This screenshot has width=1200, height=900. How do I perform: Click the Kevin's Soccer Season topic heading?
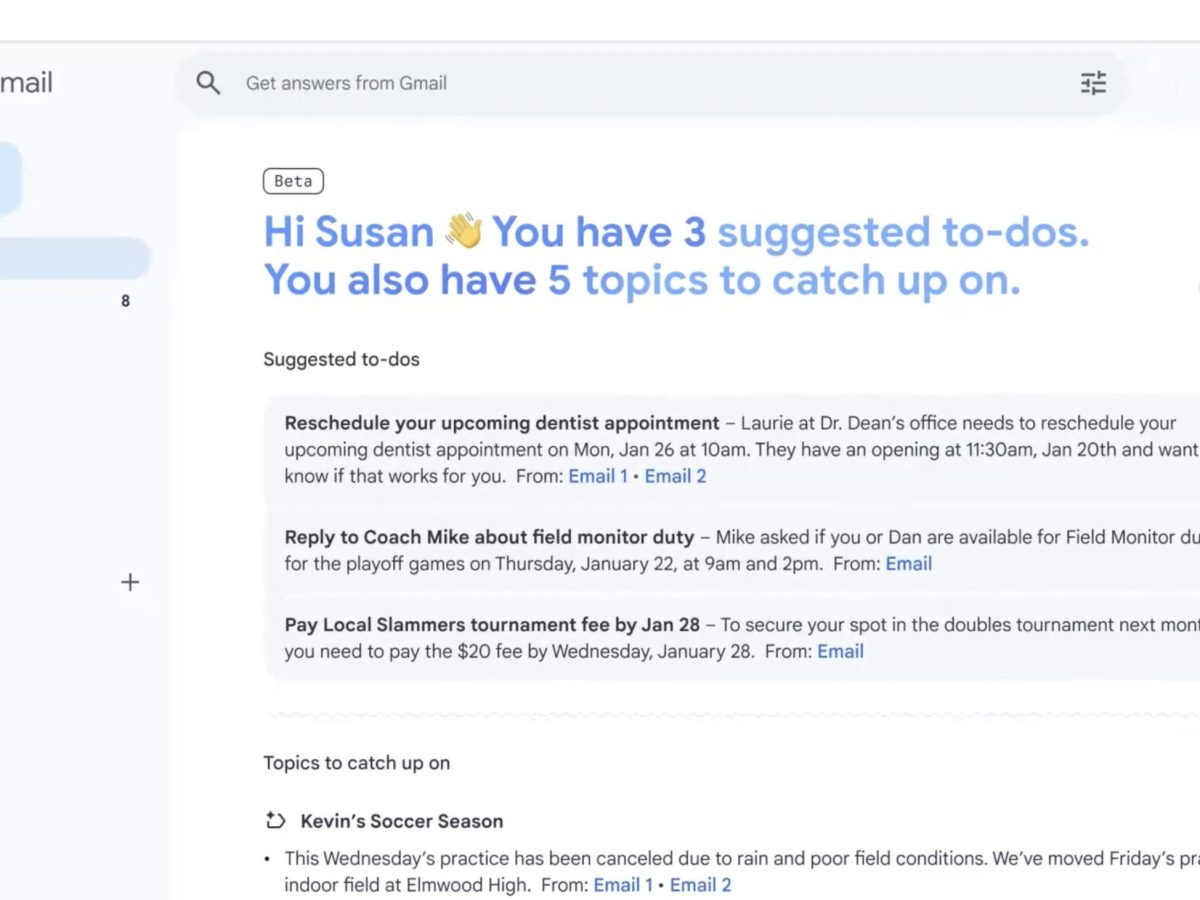[401, 821]
